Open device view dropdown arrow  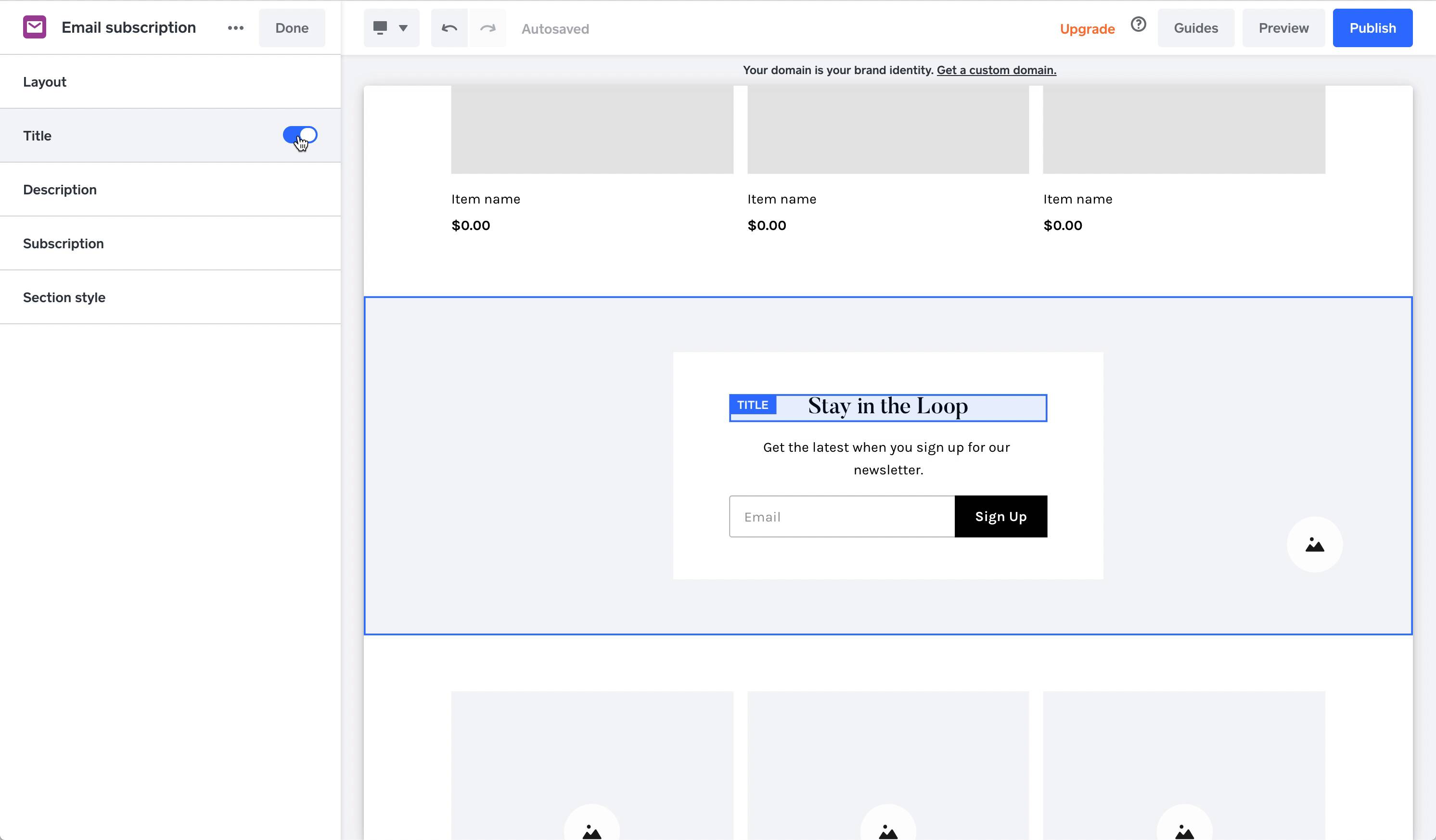[403, 28]
